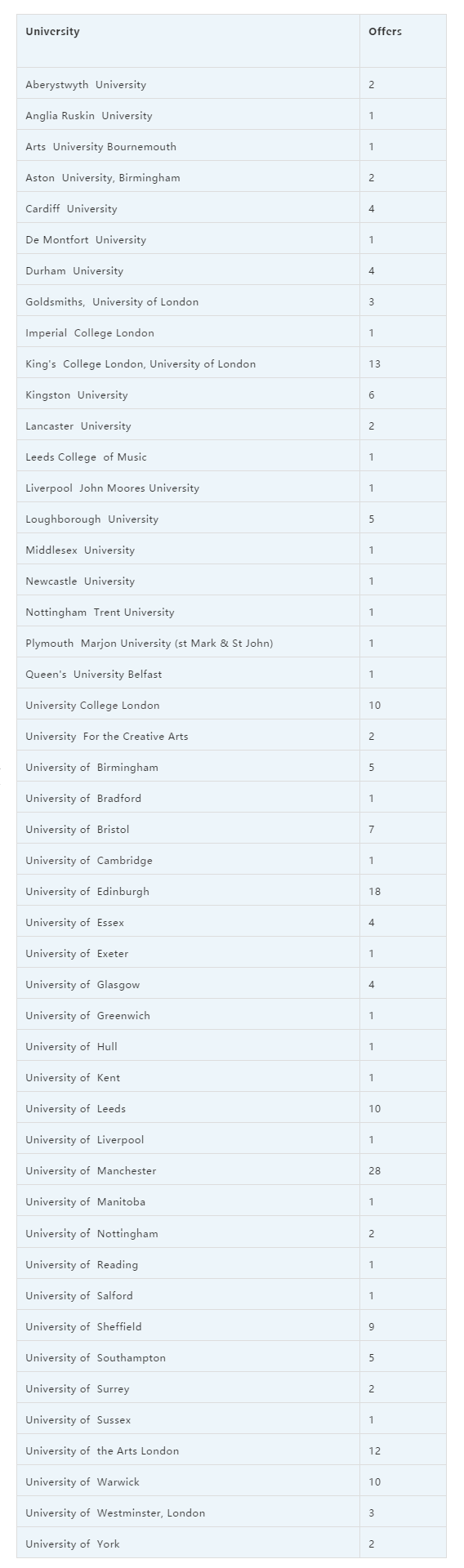Select University of the Arts London row
The image size is (464, 1568).
tap(231, 1451)
